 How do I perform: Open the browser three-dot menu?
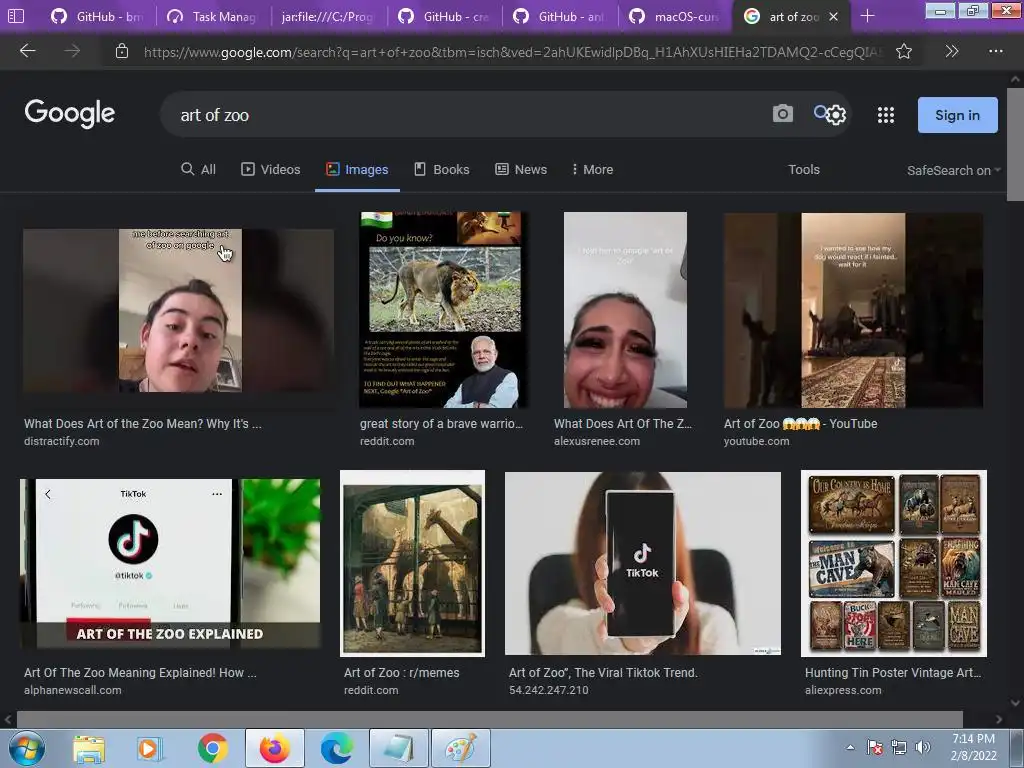coord(995,51)
